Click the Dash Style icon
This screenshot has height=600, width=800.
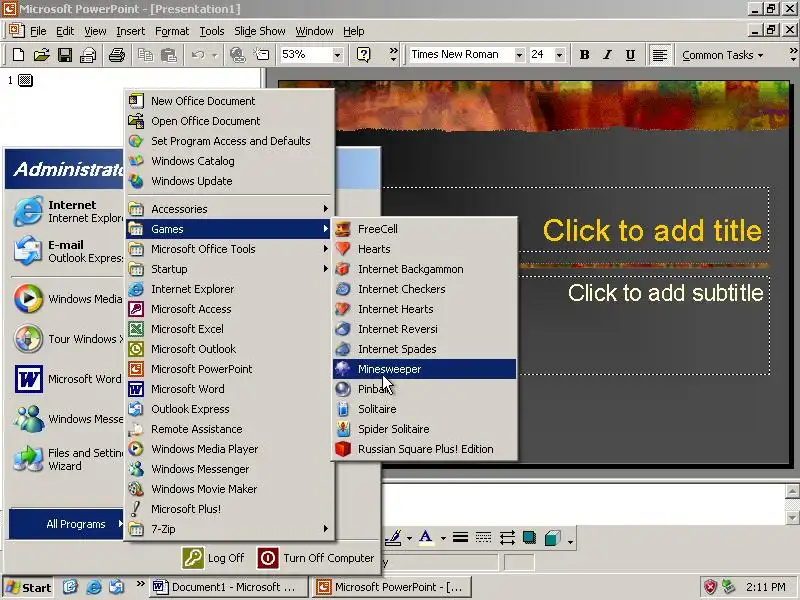pyautogui.click(x=483, y=537)
